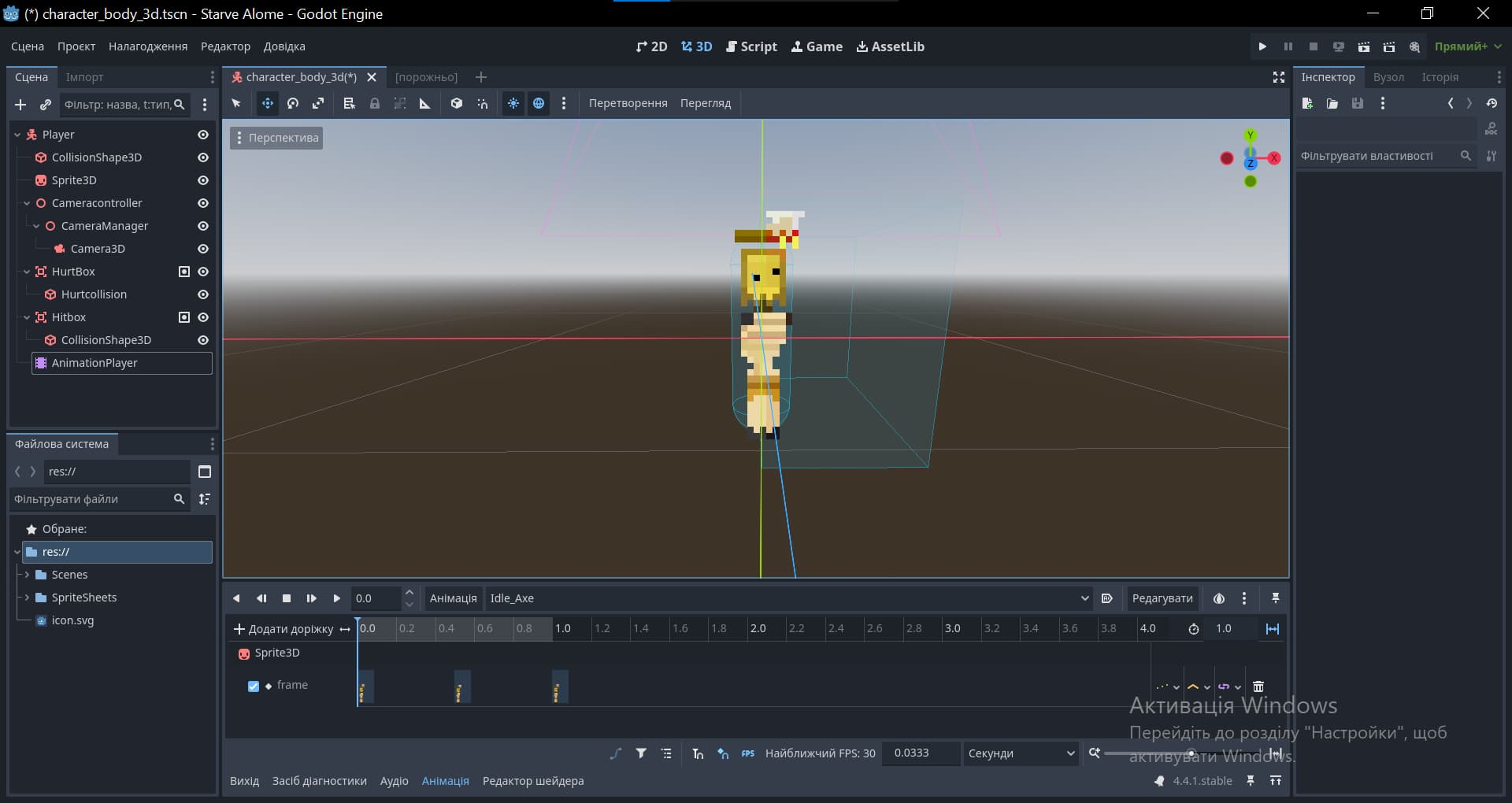Click the Редагувати animation button

coord(1162,598)
